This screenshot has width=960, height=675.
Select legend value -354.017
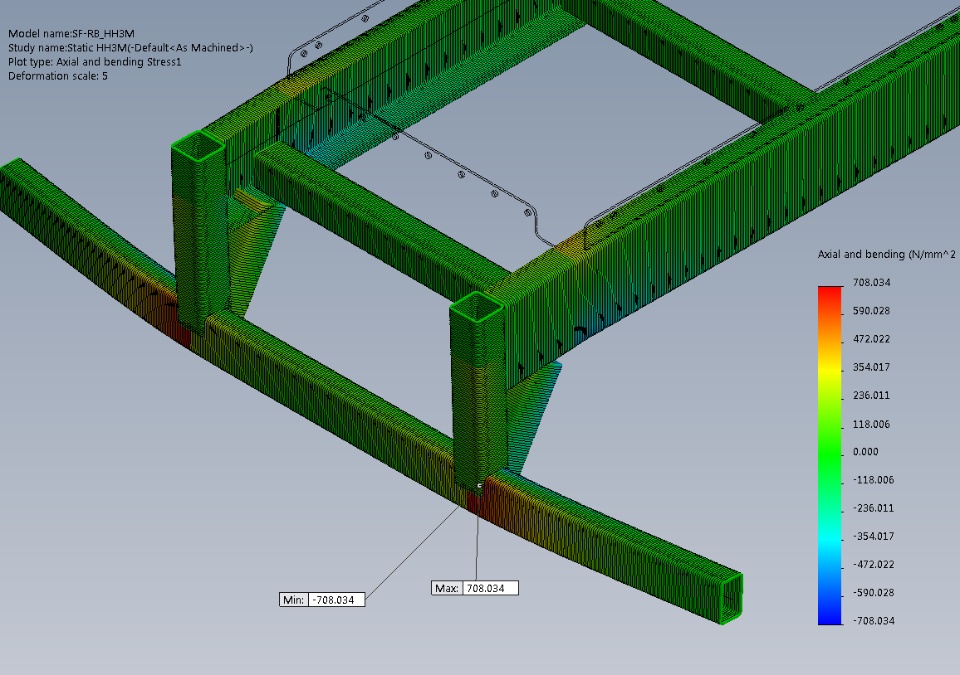click(x=874, y=536)
